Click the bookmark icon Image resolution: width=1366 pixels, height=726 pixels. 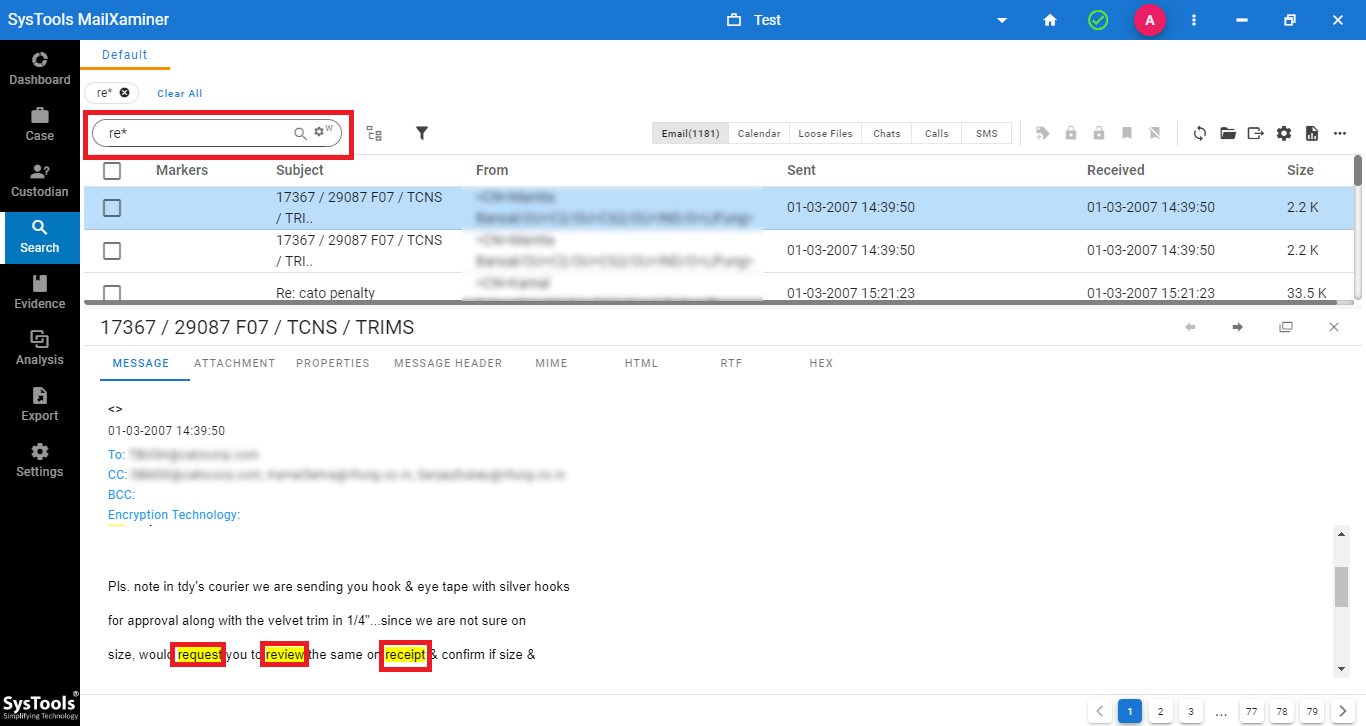click(1127, 133)
